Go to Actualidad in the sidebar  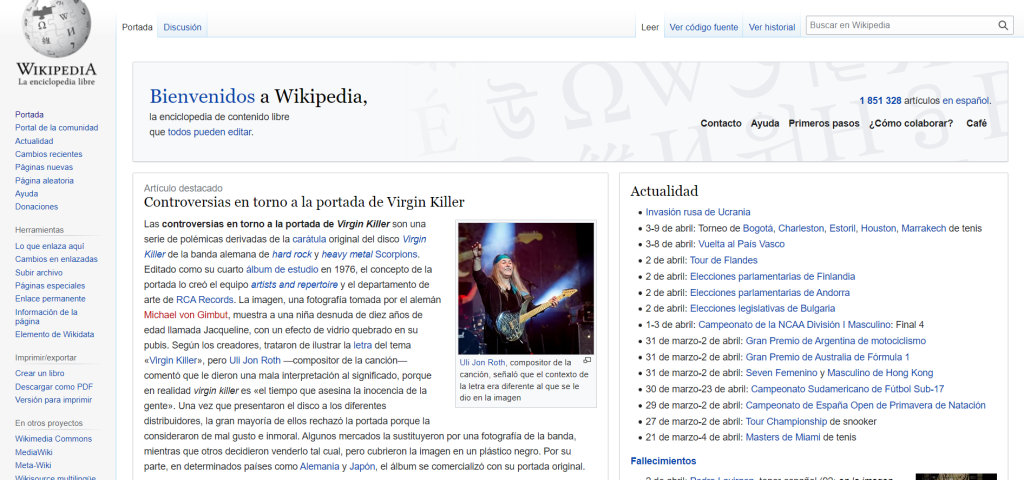click(34, 141)
